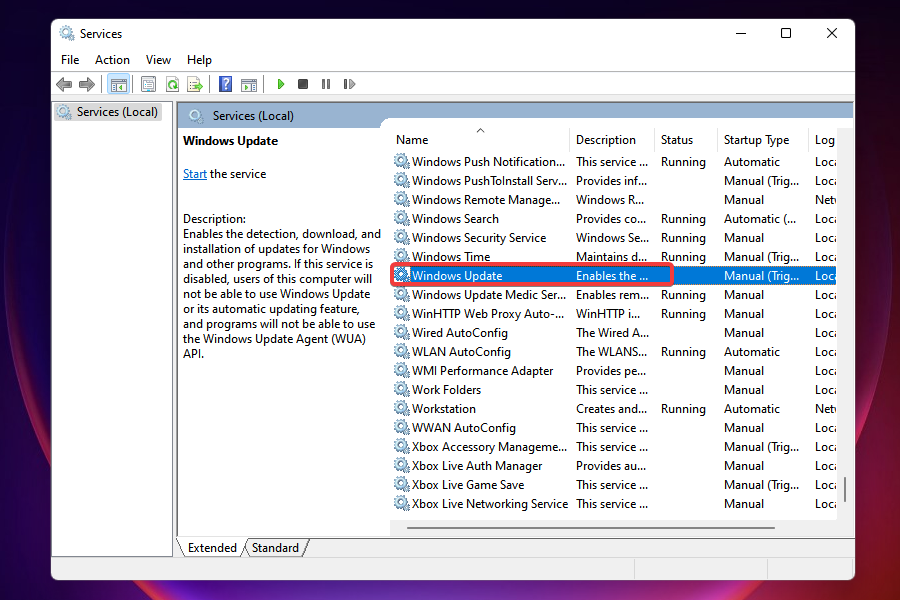Click the gear icon beside Windows Search
This screenshot has height=600, width=900.
click(402, 219)
